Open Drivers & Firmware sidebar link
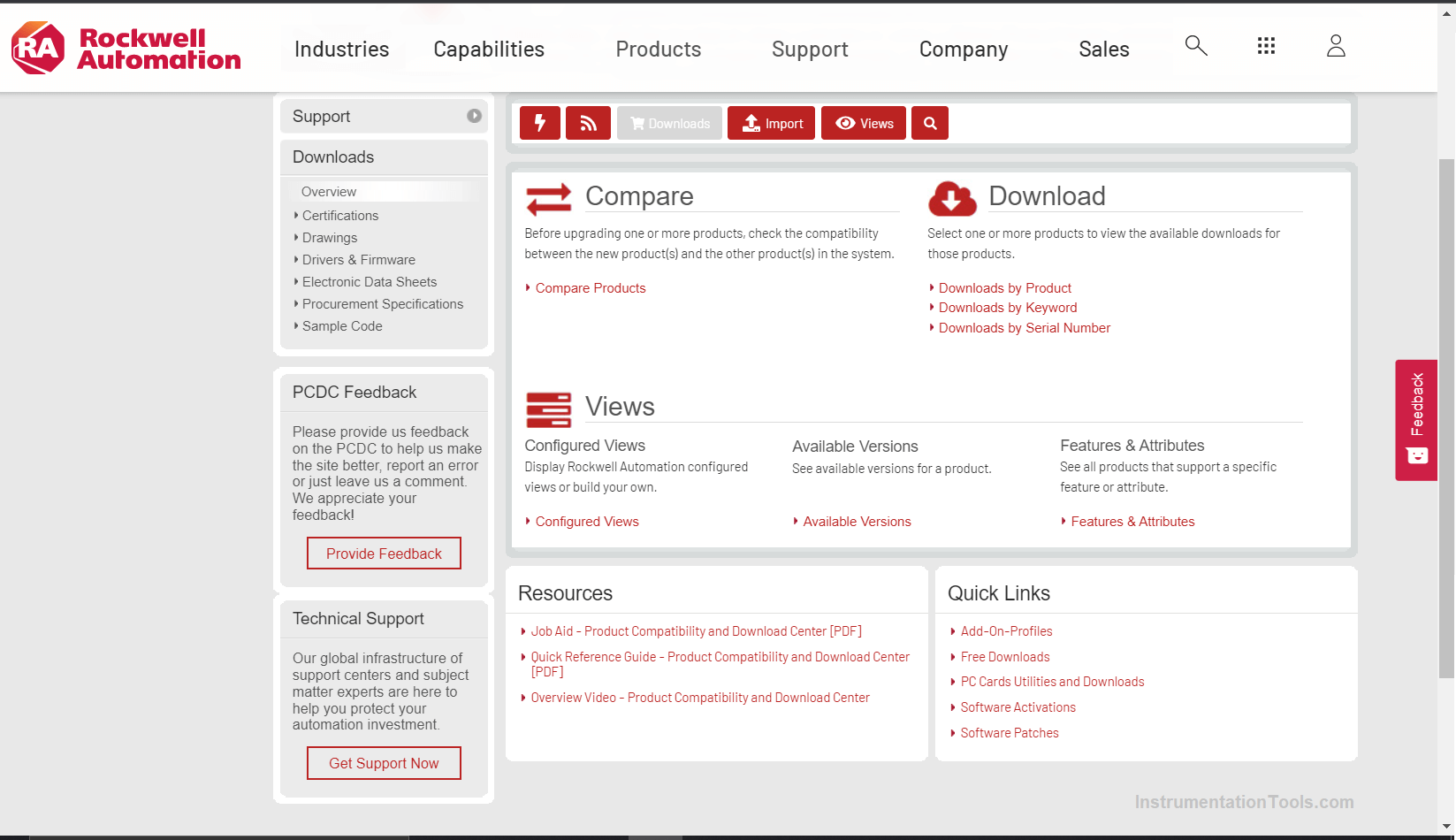The image size is (1456, 840). coord(359,260)
